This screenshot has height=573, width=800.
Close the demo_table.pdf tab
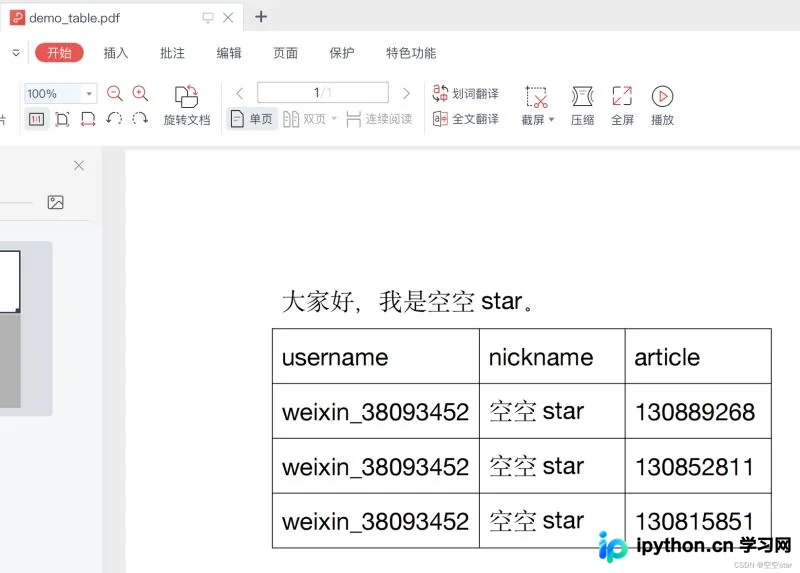coord(228,18)
